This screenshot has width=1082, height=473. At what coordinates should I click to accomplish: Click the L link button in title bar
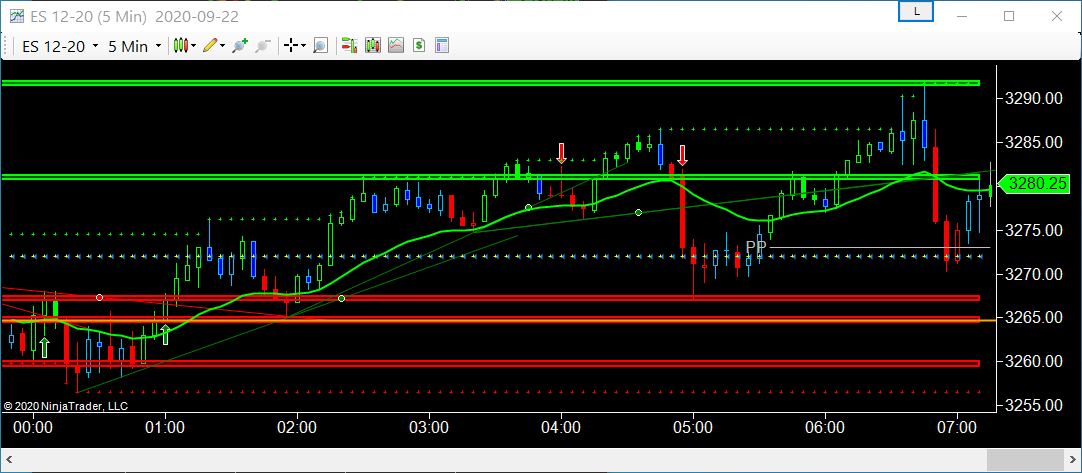pos(916,12)
